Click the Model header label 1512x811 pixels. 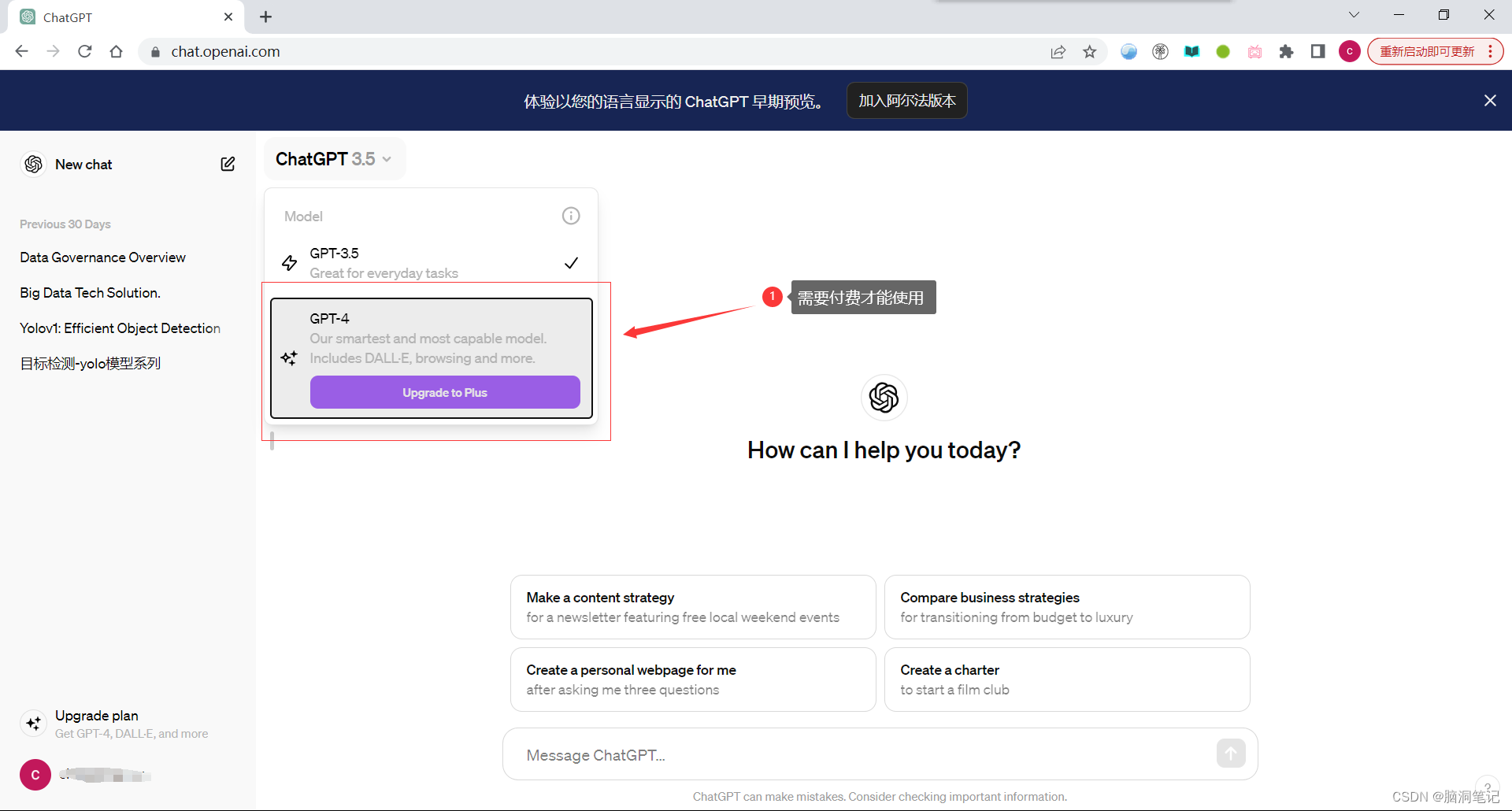pyautogui.click(x=303, y=216)
